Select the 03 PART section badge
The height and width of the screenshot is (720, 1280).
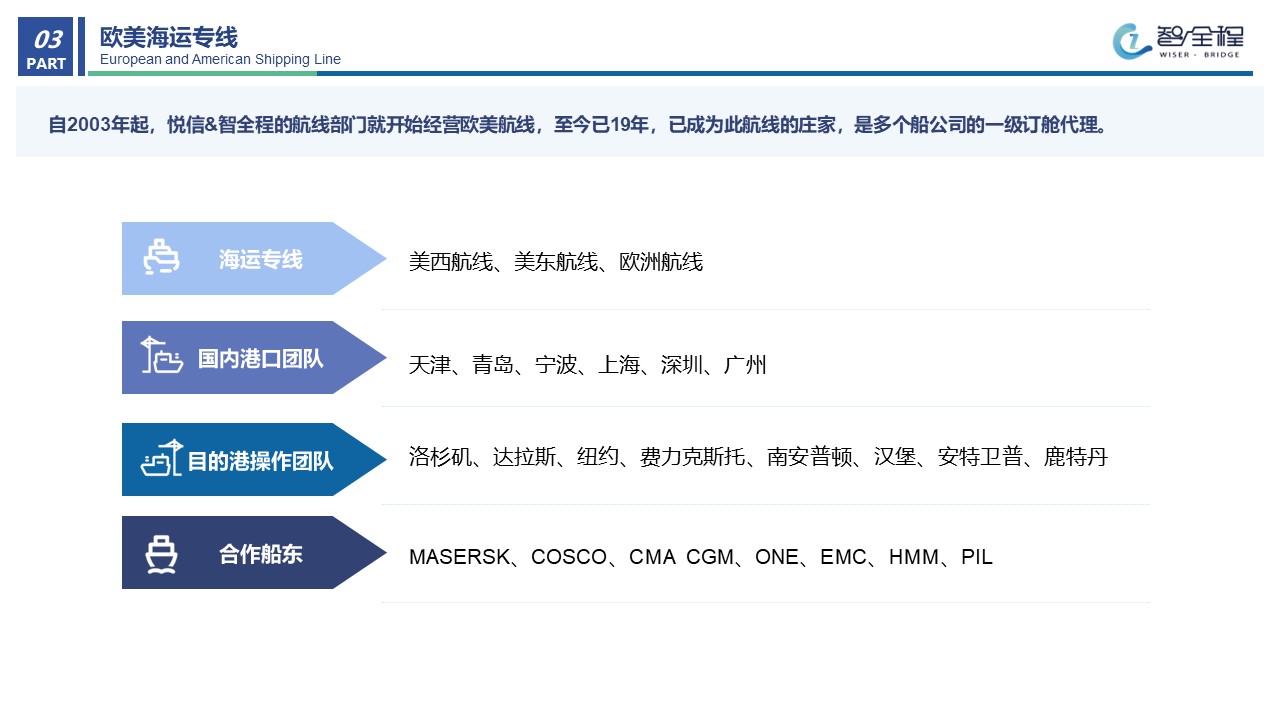coord(46,47)
